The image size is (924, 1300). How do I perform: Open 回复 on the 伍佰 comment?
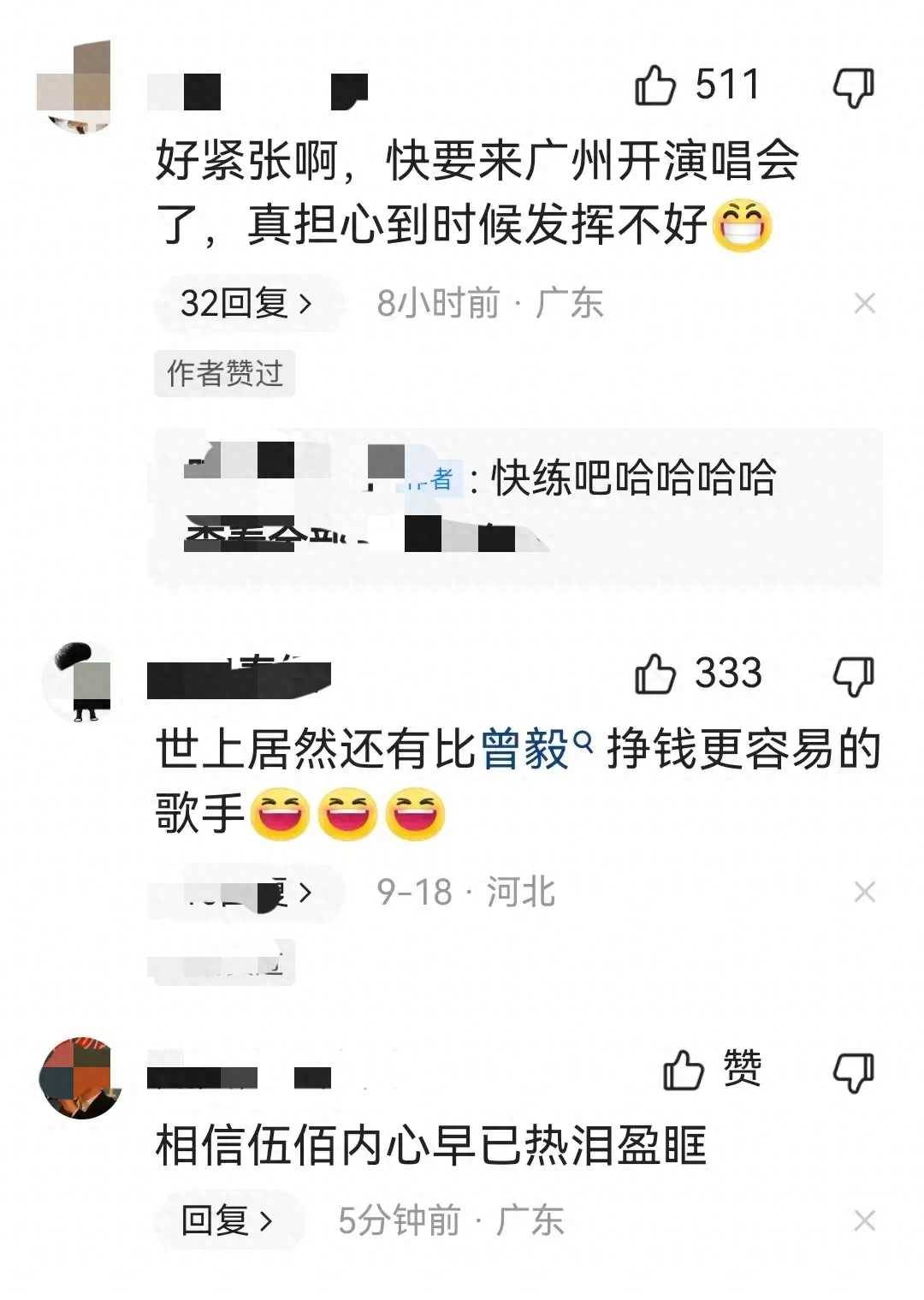pyautogui.click(x=228, y=1220)
